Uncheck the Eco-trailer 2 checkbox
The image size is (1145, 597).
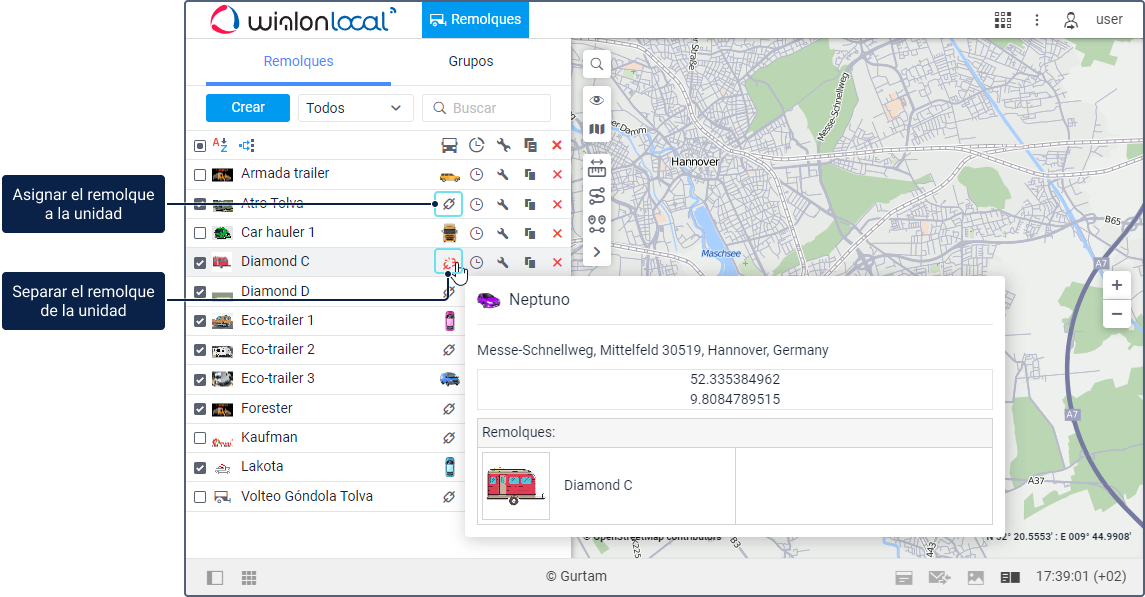(200, 350)
